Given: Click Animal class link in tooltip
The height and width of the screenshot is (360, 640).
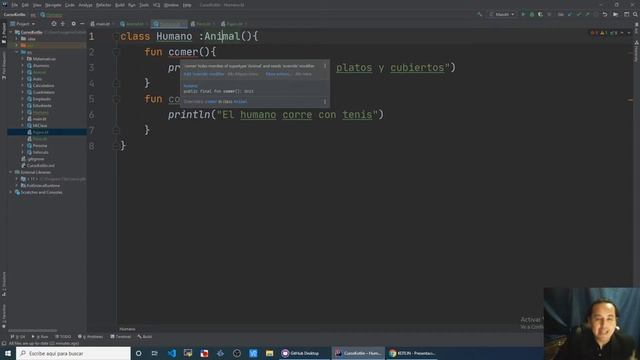Looking at the screenshot, I should pos(240,102).
